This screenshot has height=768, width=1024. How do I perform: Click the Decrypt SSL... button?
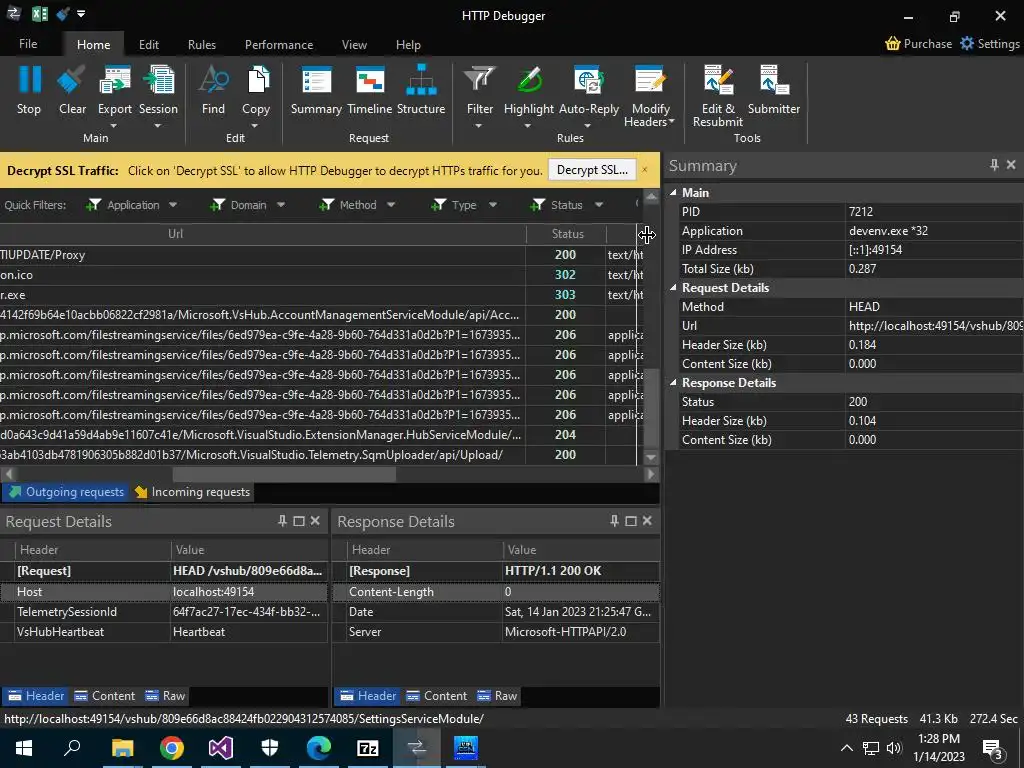(x=592, y=170)
